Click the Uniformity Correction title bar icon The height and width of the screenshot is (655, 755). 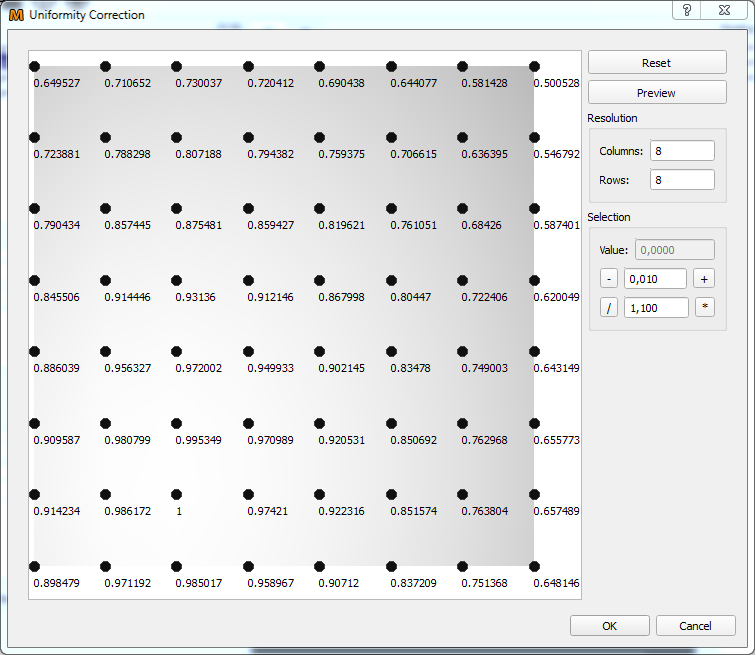(x=16, y=15)
